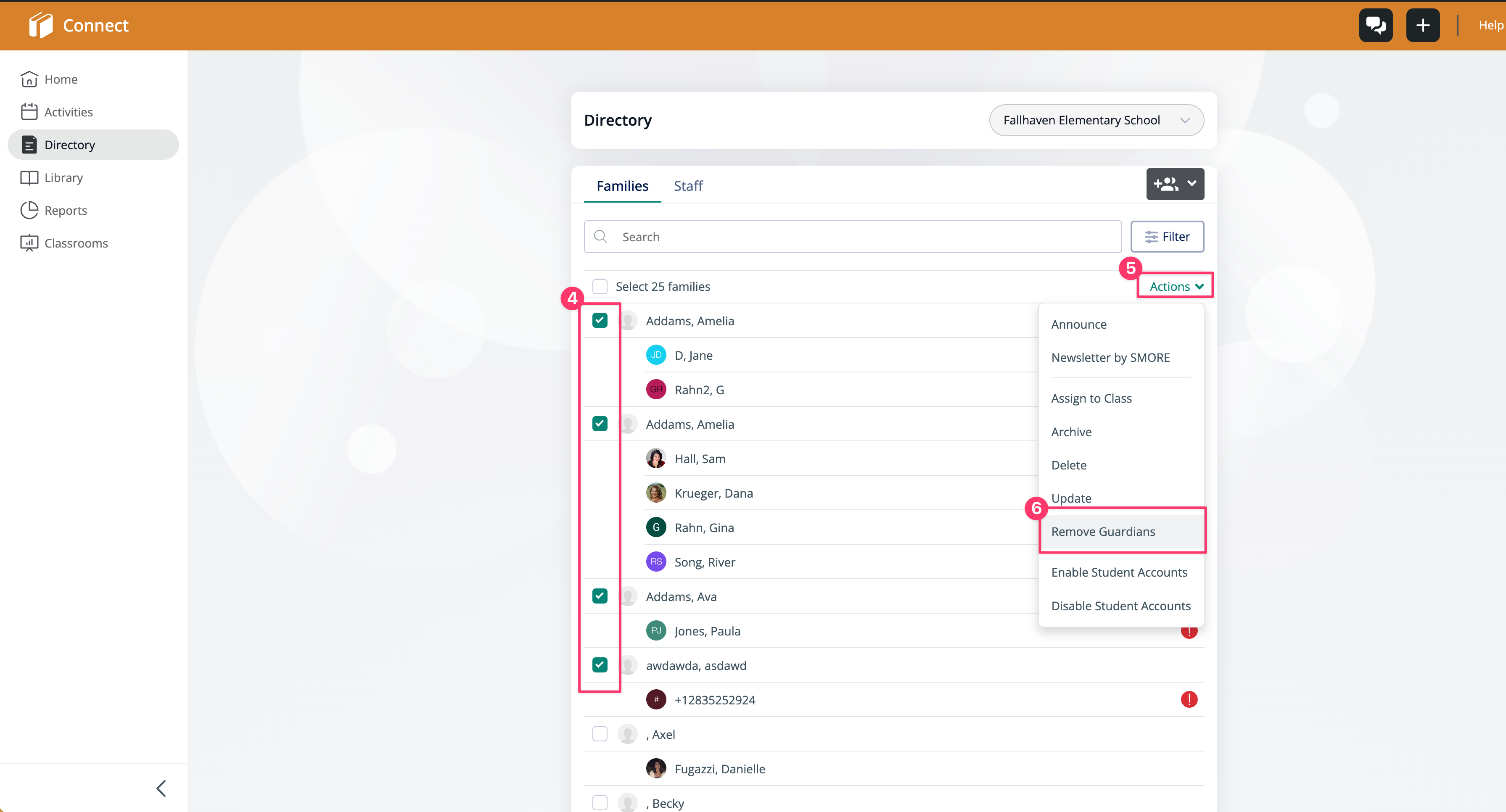Click Krueger, Dana's profile photo
The width and height of the screenshot is (1506, 812).
(x=656, y=493)
